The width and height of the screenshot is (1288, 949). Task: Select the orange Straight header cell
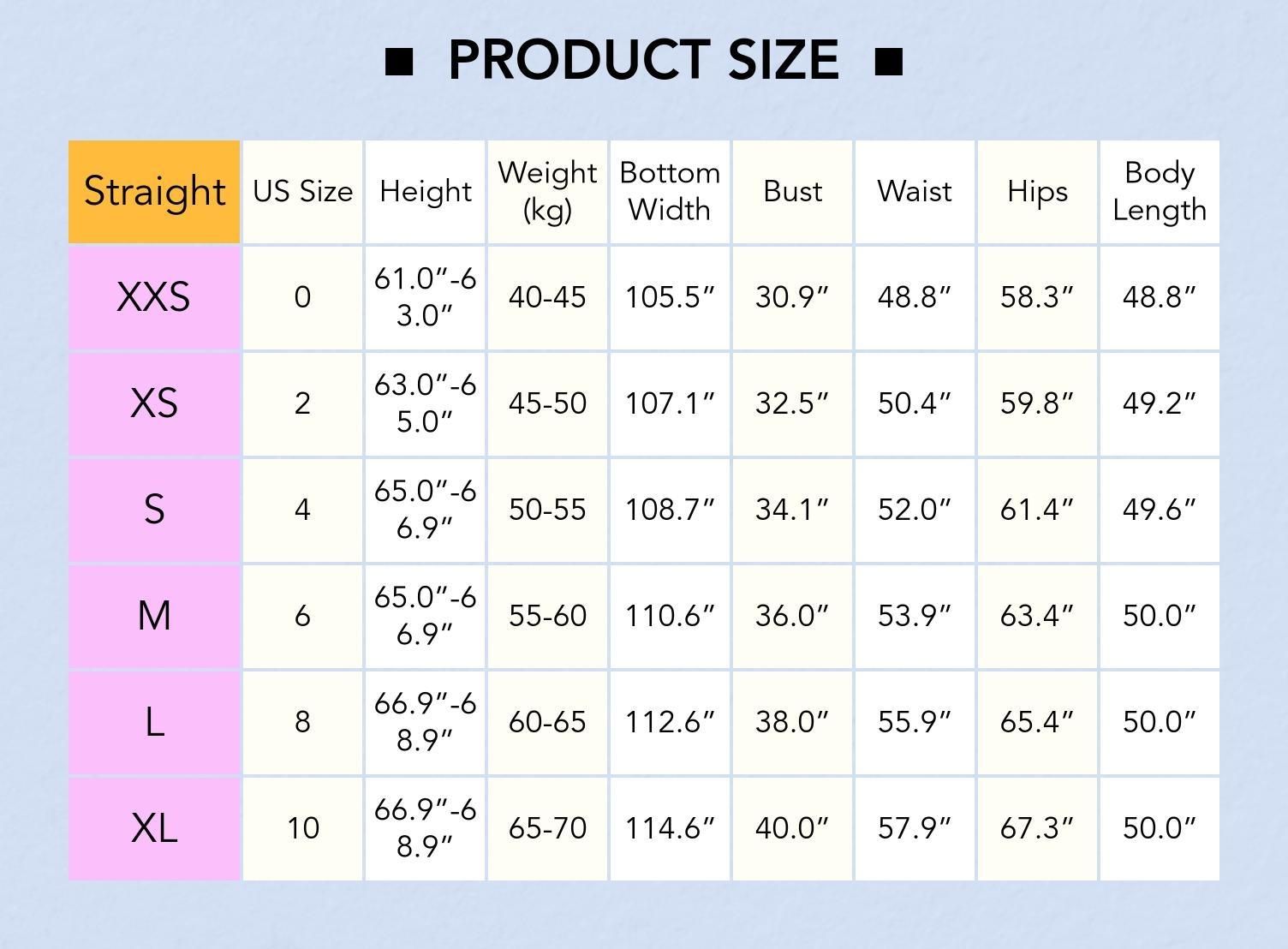pyautogui.click(x=154, y=191)
